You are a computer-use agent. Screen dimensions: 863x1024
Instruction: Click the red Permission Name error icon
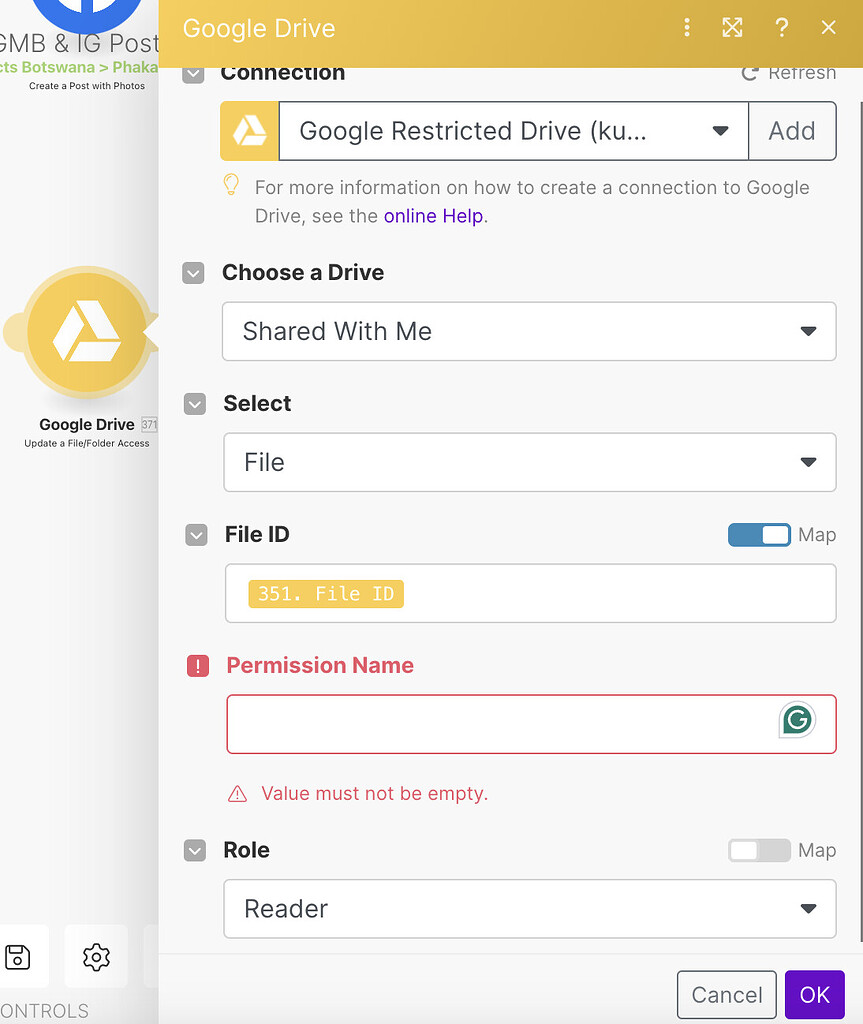[x=197, y=666]
